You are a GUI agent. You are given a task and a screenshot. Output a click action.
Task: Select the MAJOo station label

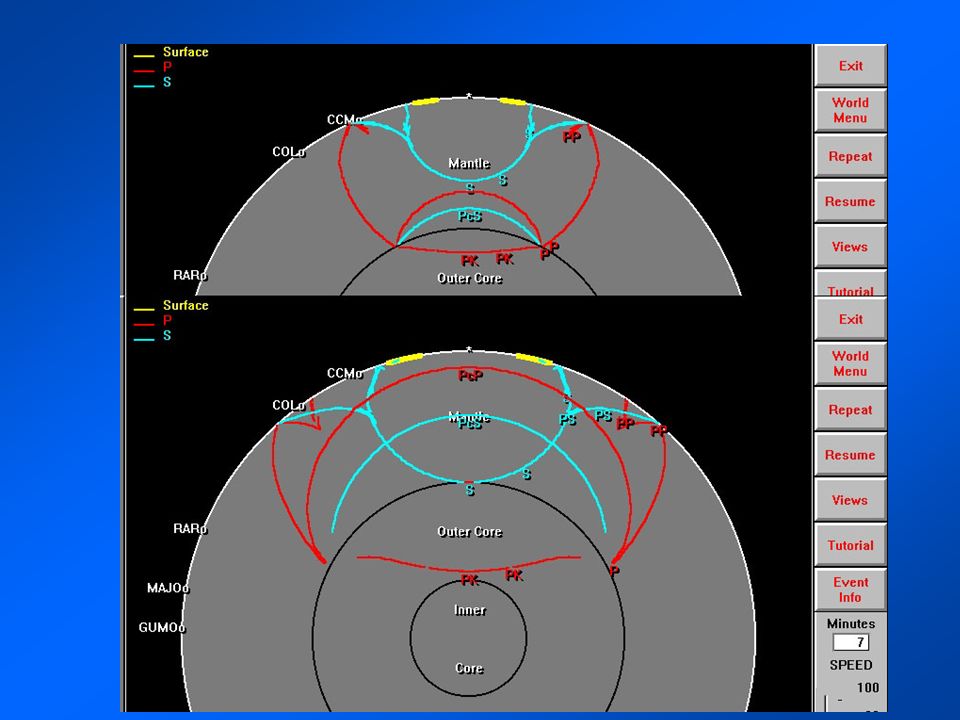(x=168, y=588)
